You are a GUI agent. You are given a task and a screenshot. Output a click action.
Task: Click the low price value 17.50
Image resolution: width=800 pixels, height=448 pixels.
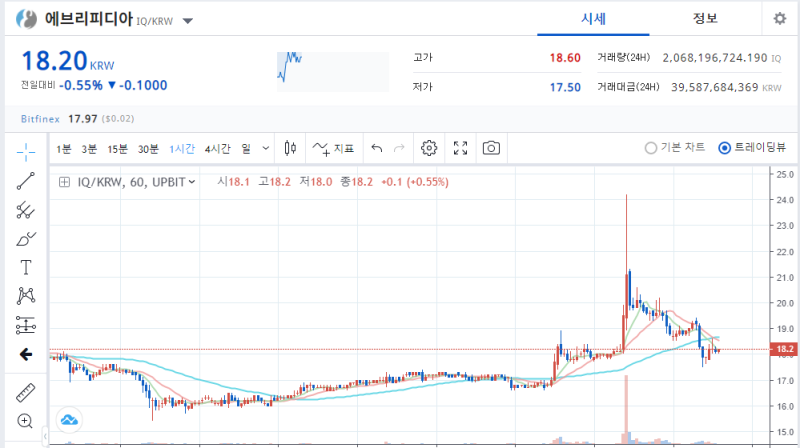tap(565, 87)
